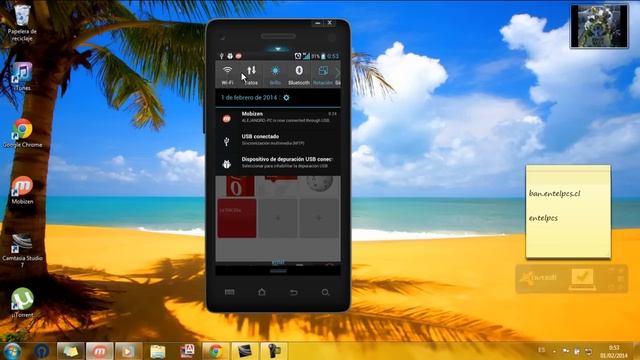The image size is (640, 360).
Task: Toggle Brillo brightness quick setting
Action: pos(275,74)
